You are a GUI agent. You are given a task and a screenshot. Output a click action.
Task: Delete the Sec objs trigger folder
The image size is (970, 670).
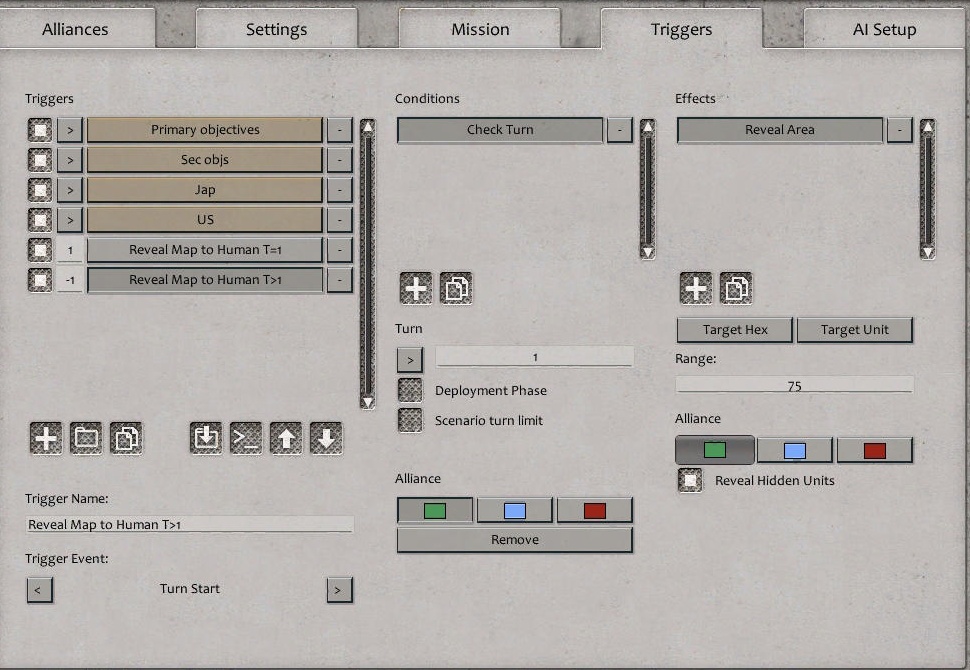pyautogui.click(x=340, y=160)
